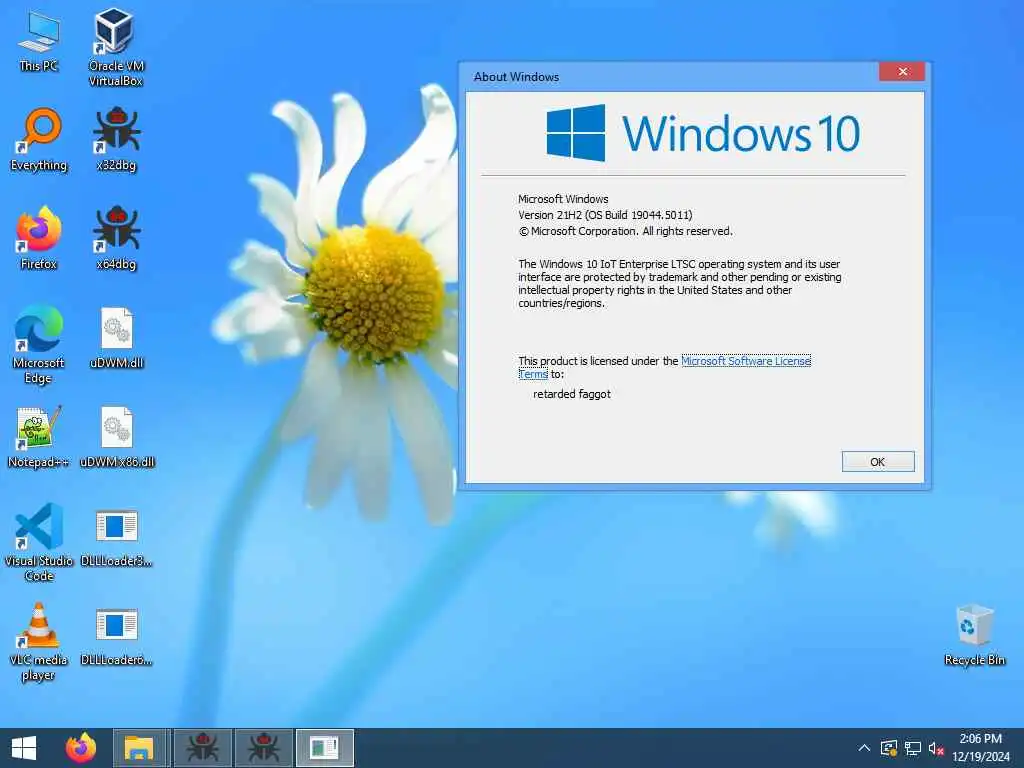Select the uDWM.dll file icon
The height and width of the screenshot is (768, 1024).
[116, 338]
